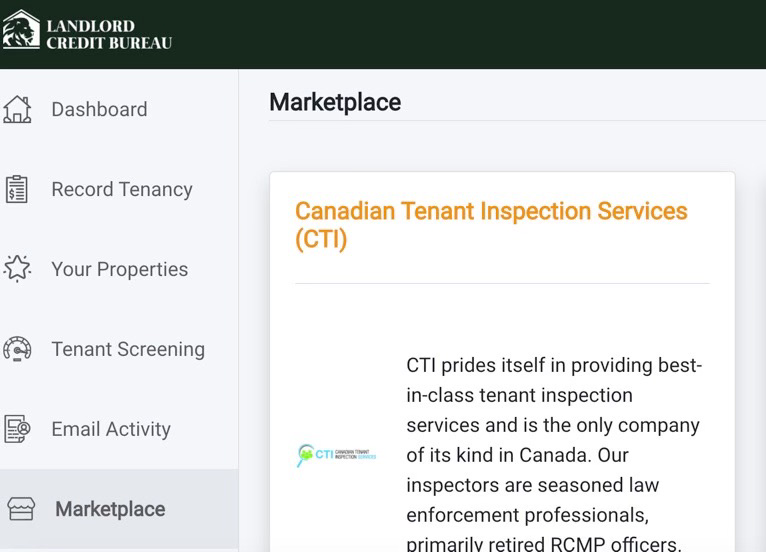Screen dimensions: 766x552
Task: Click the CTI company logo thumbnail
Action: (337, 455)
